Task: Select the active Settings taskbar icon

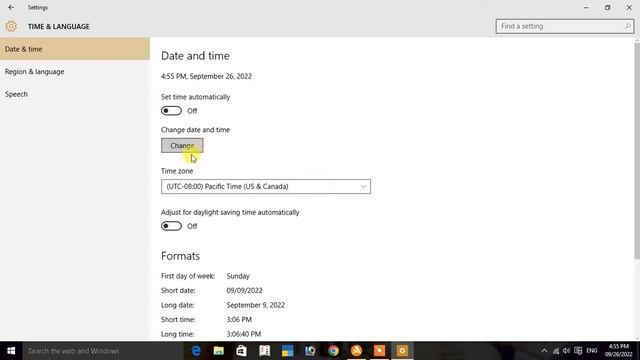Action: (x=402, y=351)
